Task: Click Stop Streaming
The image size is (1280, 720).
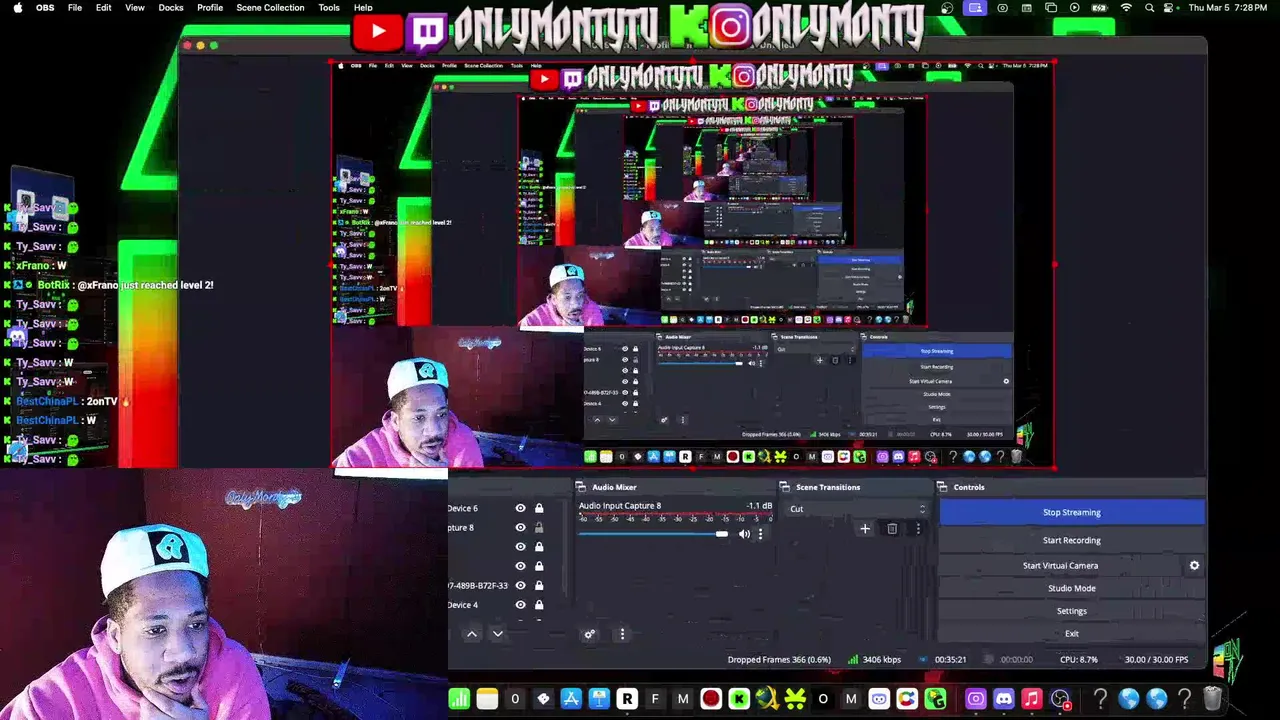Action: (x=1072, y=513)
